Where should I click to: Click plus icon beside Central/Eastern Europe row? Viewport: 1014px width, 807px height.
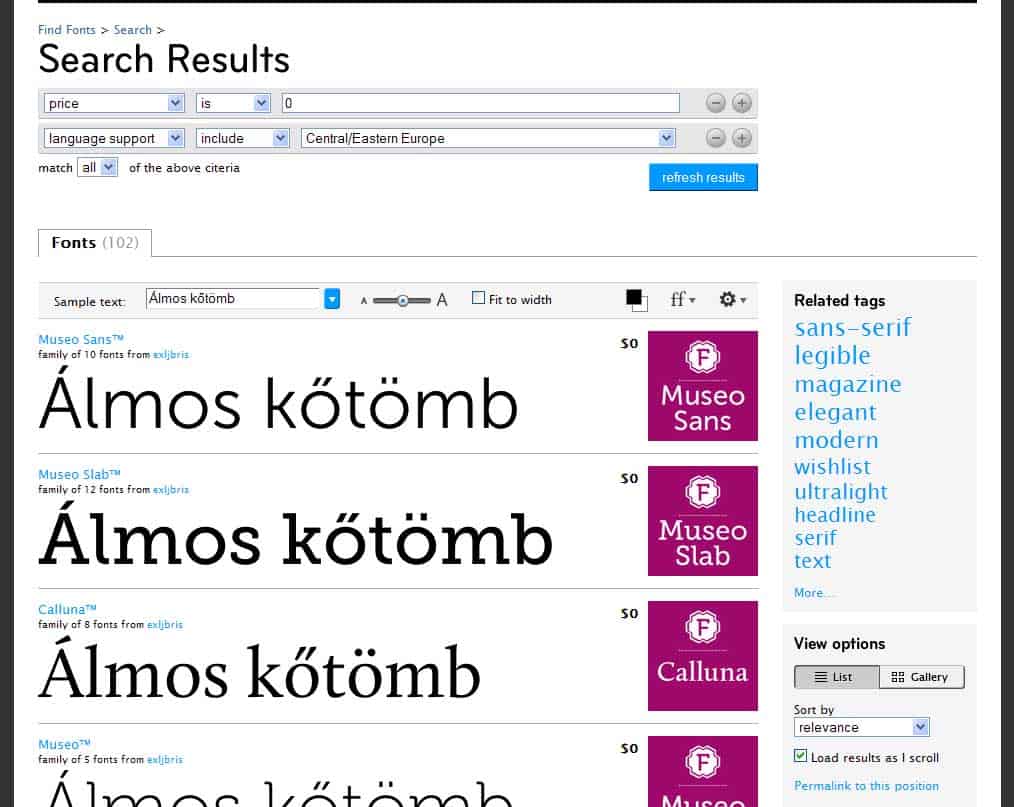click(741, 139)
